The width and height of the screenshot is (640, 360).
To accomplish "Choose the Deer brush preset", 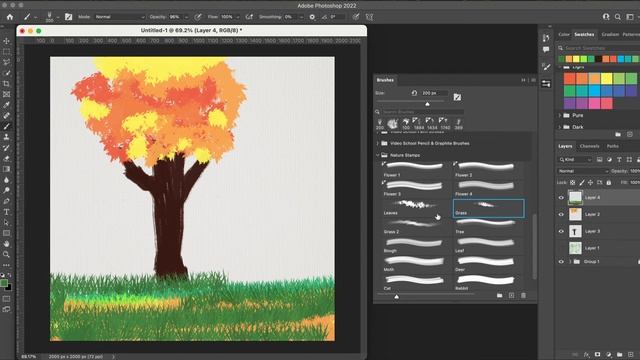I will click(488, 264).
